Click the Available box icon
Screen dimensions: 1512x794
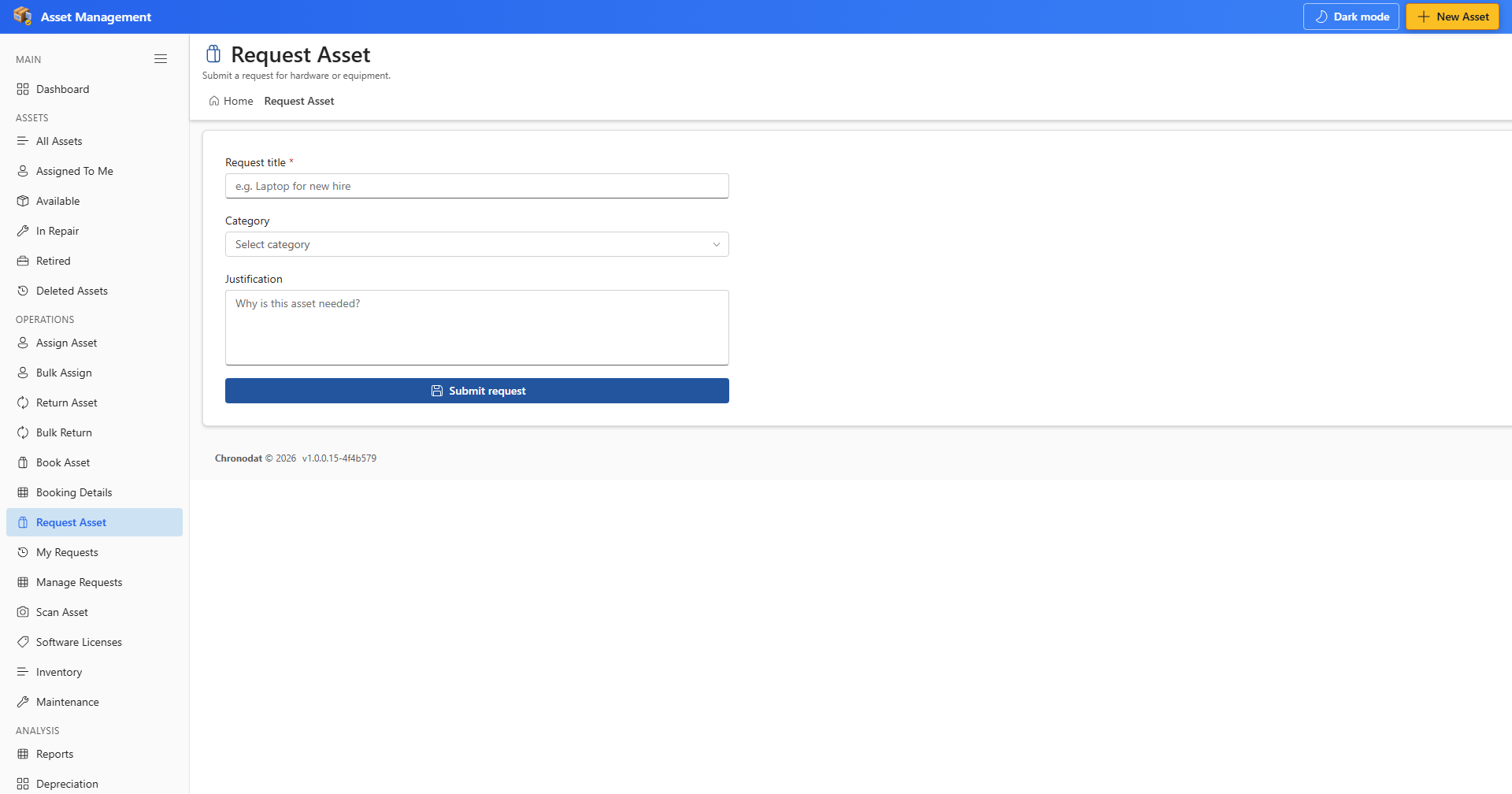(x=23, y=201)
